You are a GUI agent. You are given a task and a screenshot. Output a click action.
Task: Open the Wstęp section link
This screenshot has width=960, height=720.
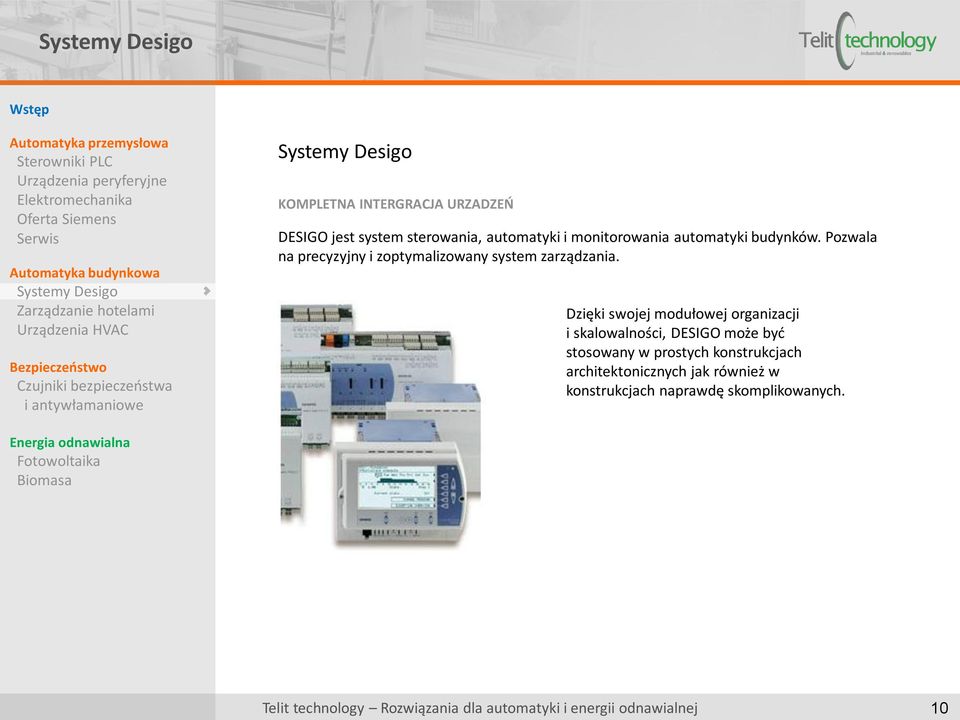[x=29, y=110]
